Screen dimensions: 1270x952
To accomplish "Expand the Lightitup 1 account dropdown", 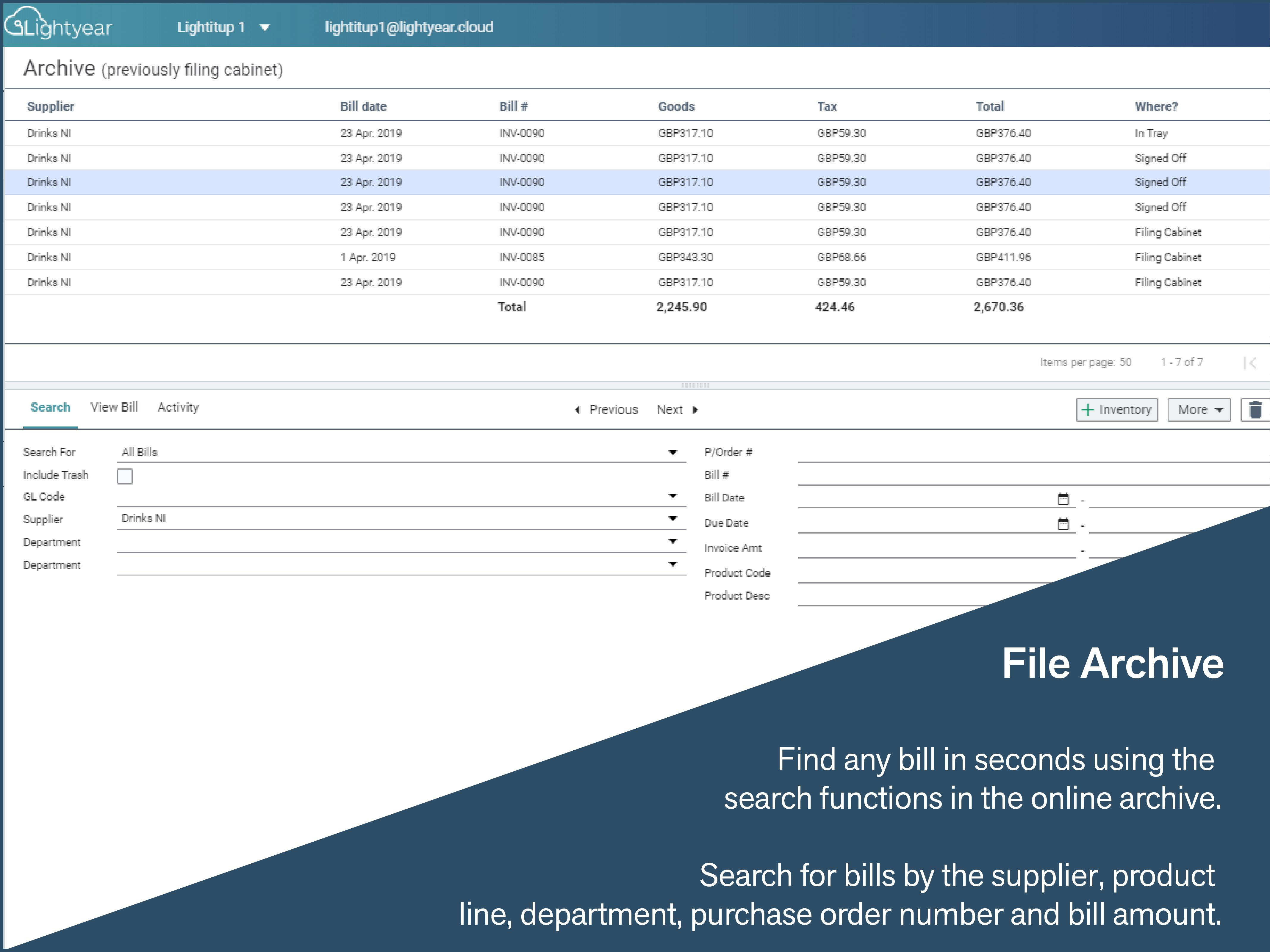I will pyautogui.click(x=265, y=28).
